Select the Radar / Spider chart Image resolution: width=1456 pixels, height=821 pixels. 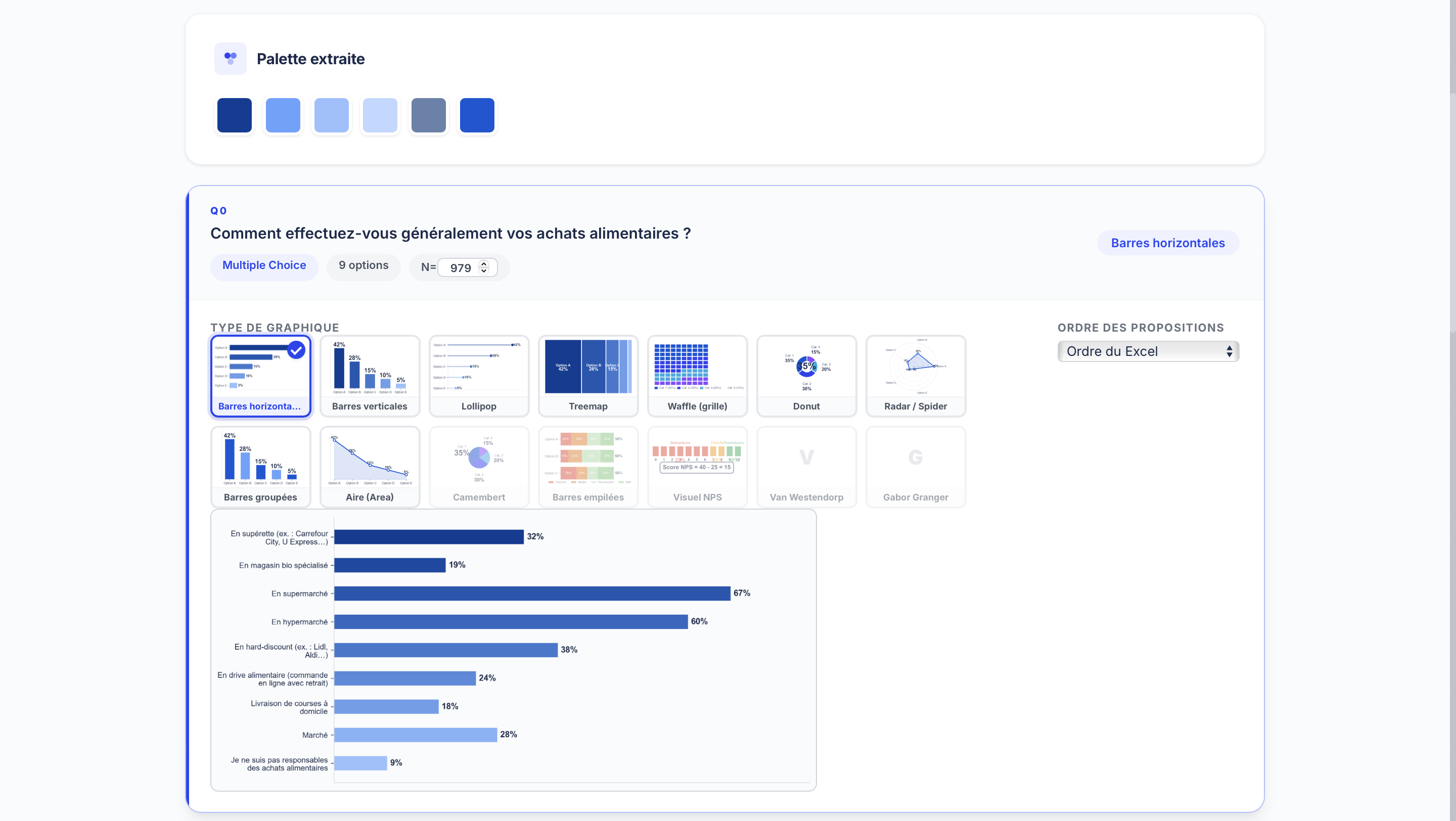[915, 376]
